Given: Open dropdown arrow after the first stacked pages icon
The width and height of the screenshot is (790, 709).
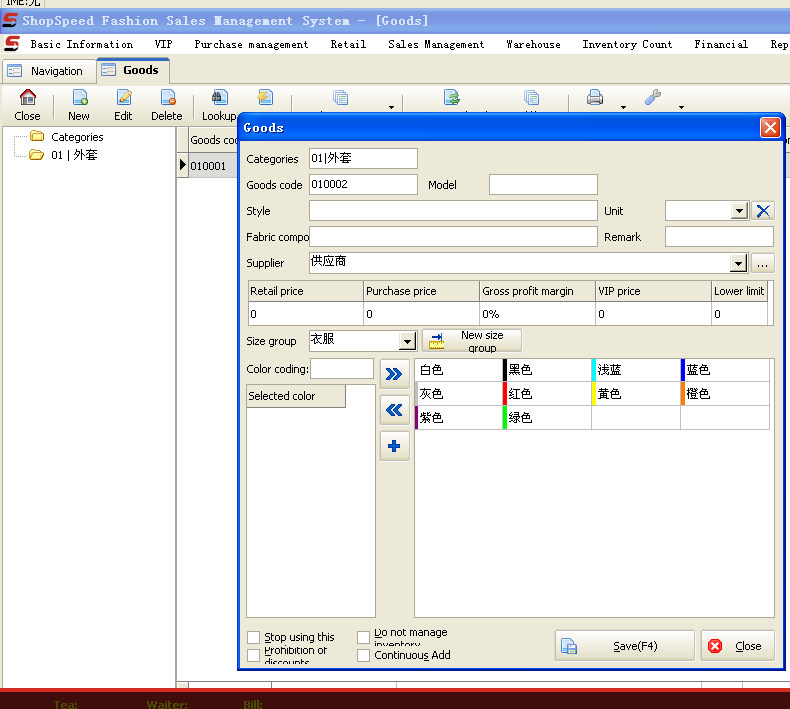Looking at the screenshot, I should click(x=391, y=107).
